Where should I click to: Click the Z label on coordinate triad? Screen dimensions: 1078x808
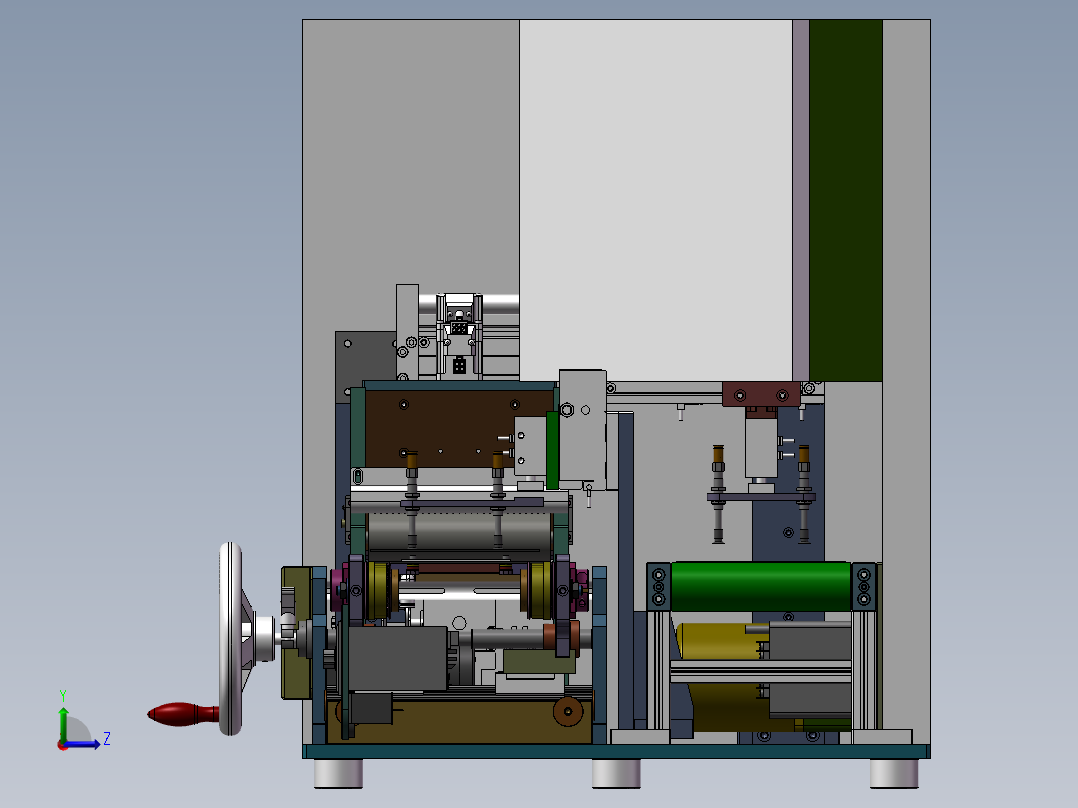(107, 739)
